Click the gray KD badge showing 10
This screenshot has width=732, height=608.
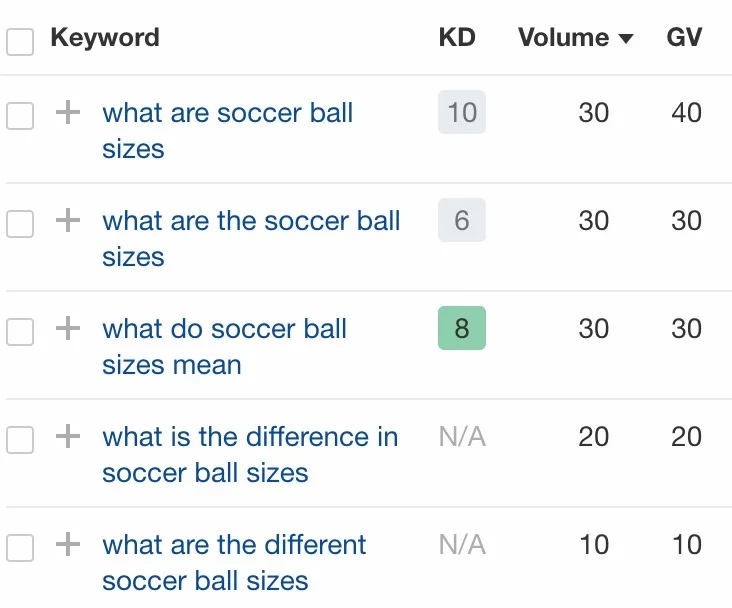click(x=462, y=112)
